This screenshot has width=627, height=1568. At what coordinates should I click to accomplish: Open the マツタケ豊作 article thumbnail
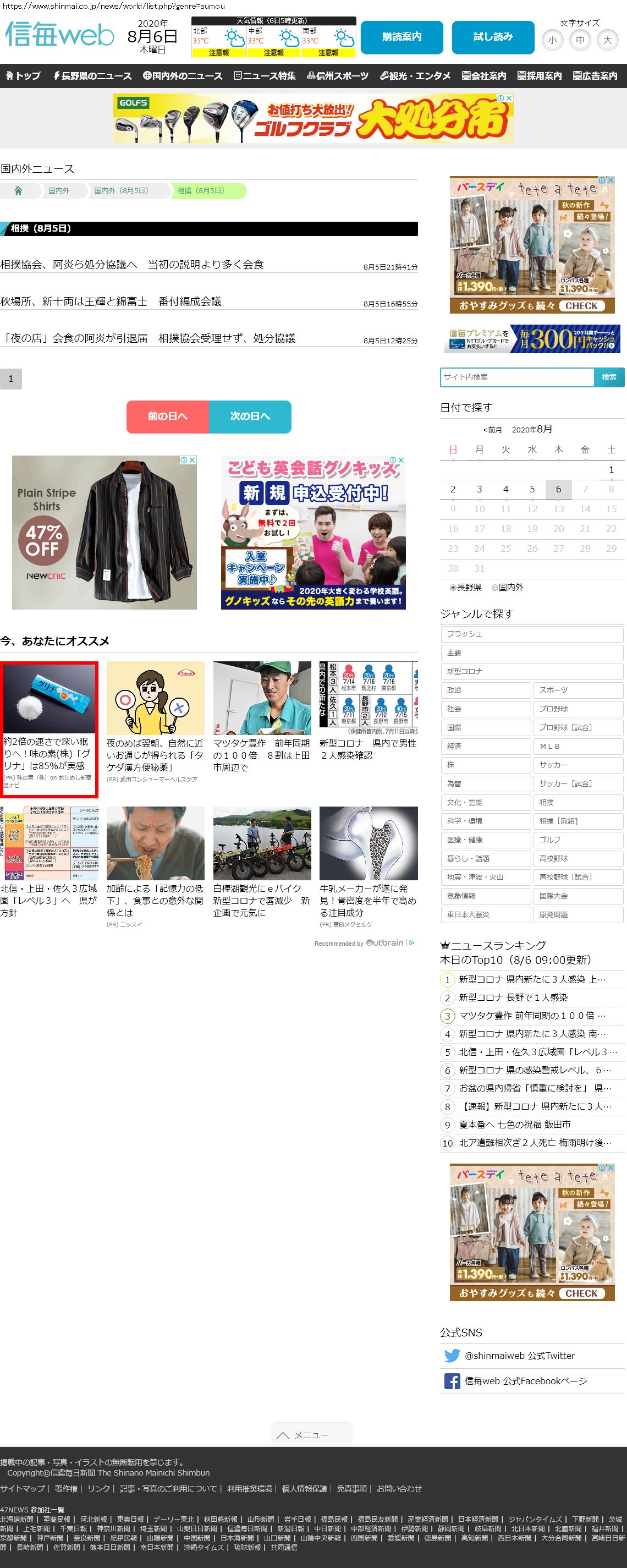(x=262, y=698)
